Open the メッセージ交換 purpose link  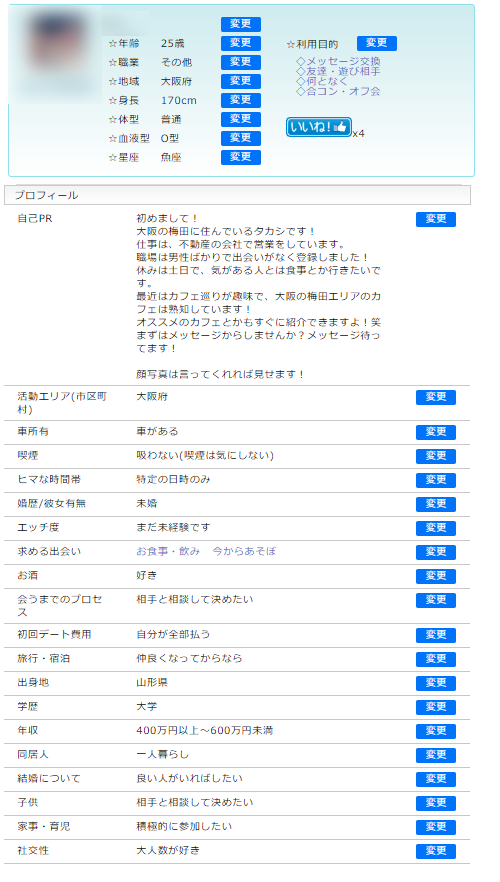point(343,61)
